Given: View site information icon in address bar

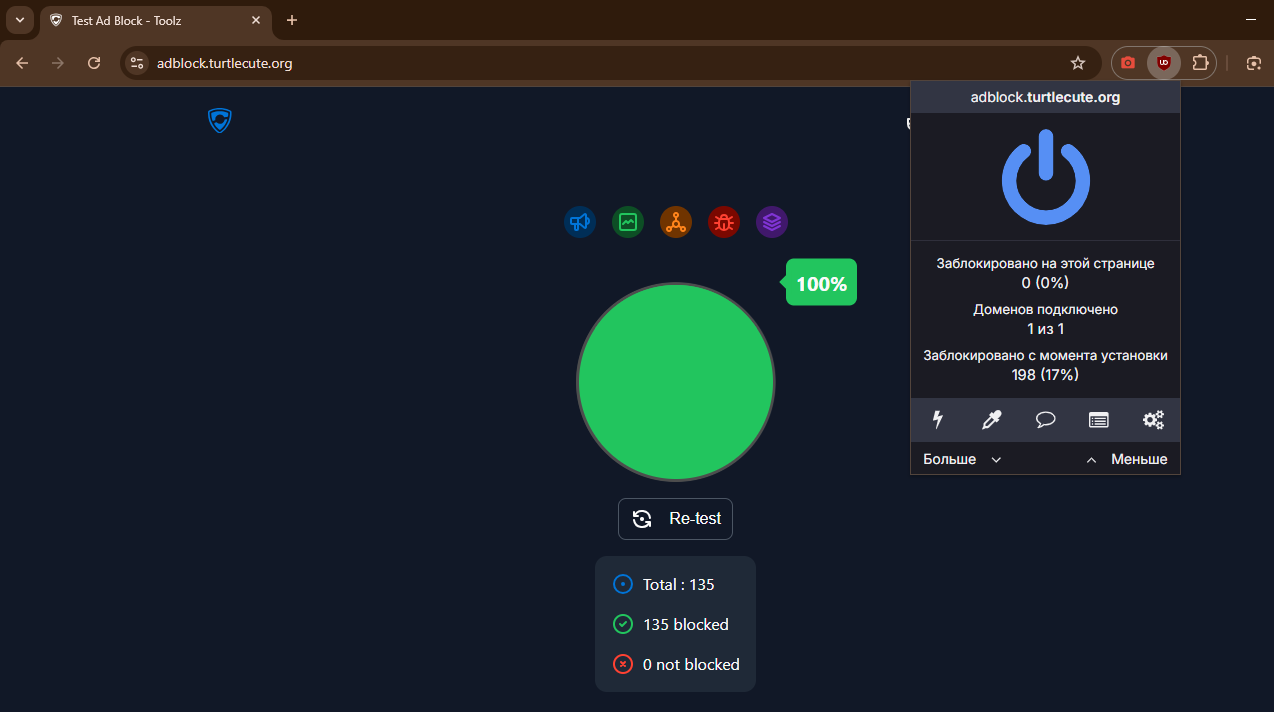Looking at the screenshot, I should pyautogui.click(x=137, y=63).
